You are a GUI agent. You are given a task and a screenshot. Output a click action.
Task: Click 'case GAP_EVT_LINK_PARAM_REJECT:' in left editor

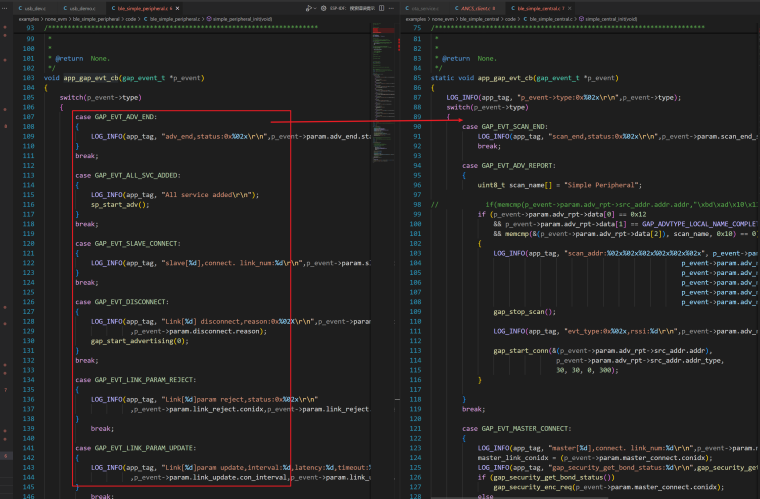[x=135, y=380]
